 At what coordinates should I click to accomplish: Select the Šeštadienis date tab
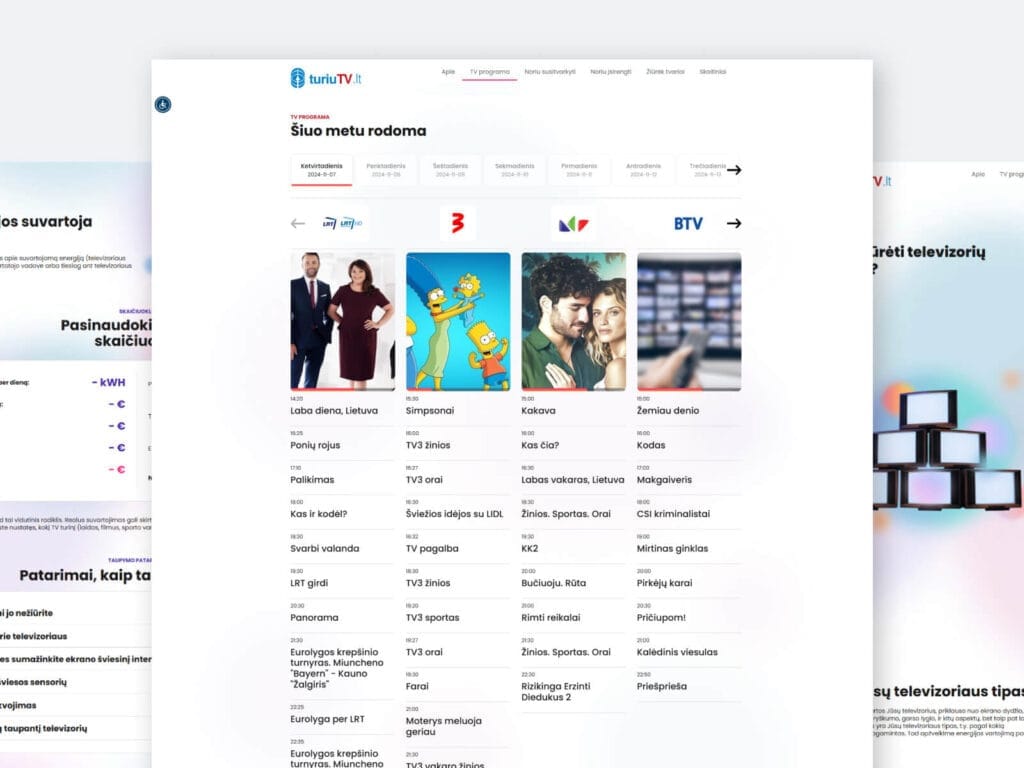point(451,170)
